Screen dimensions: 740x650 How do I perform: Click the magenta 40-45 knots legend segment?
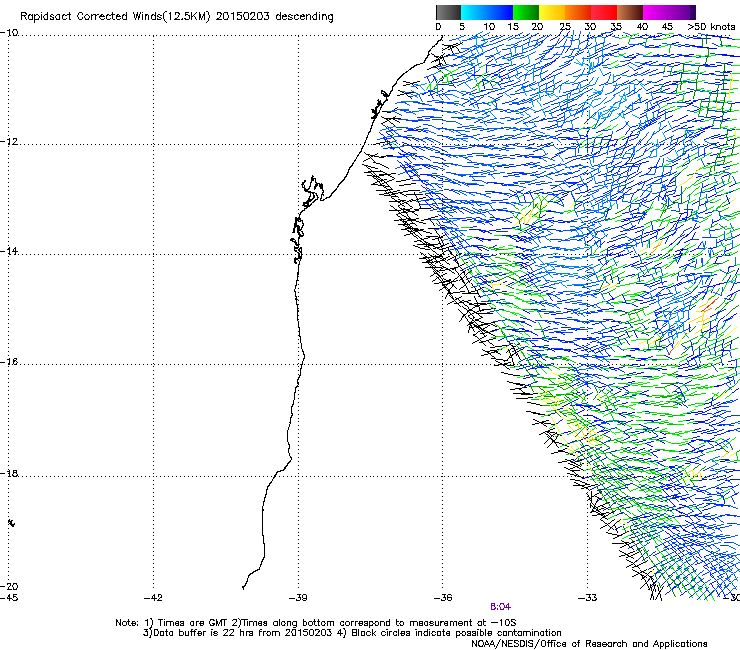656,12
